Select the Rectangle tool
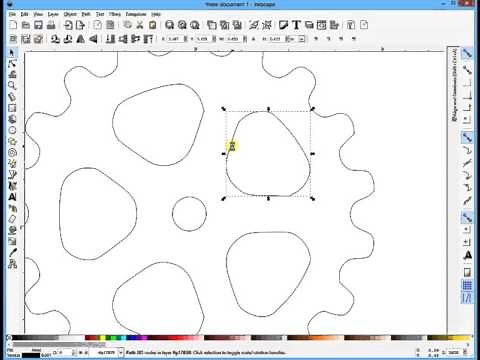 click(12, 108)
